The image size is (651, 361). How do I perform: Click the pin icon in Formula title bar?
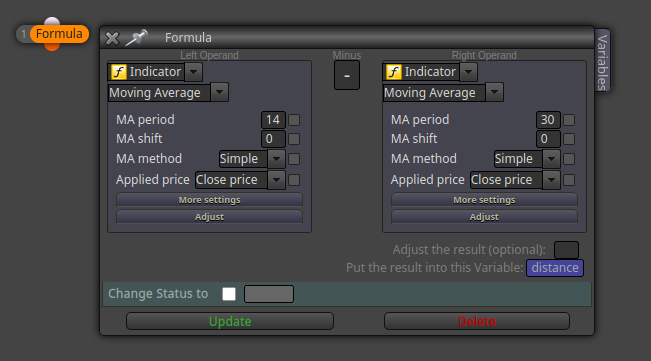click(137, 38)
